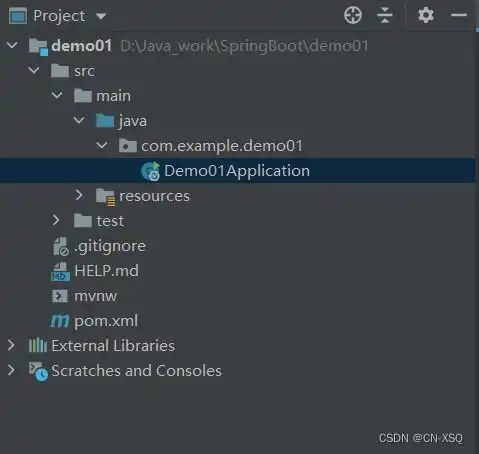Open the Project view dropdown arrow
The height and width of the screenshot is (454, 479).
(101, 16)
